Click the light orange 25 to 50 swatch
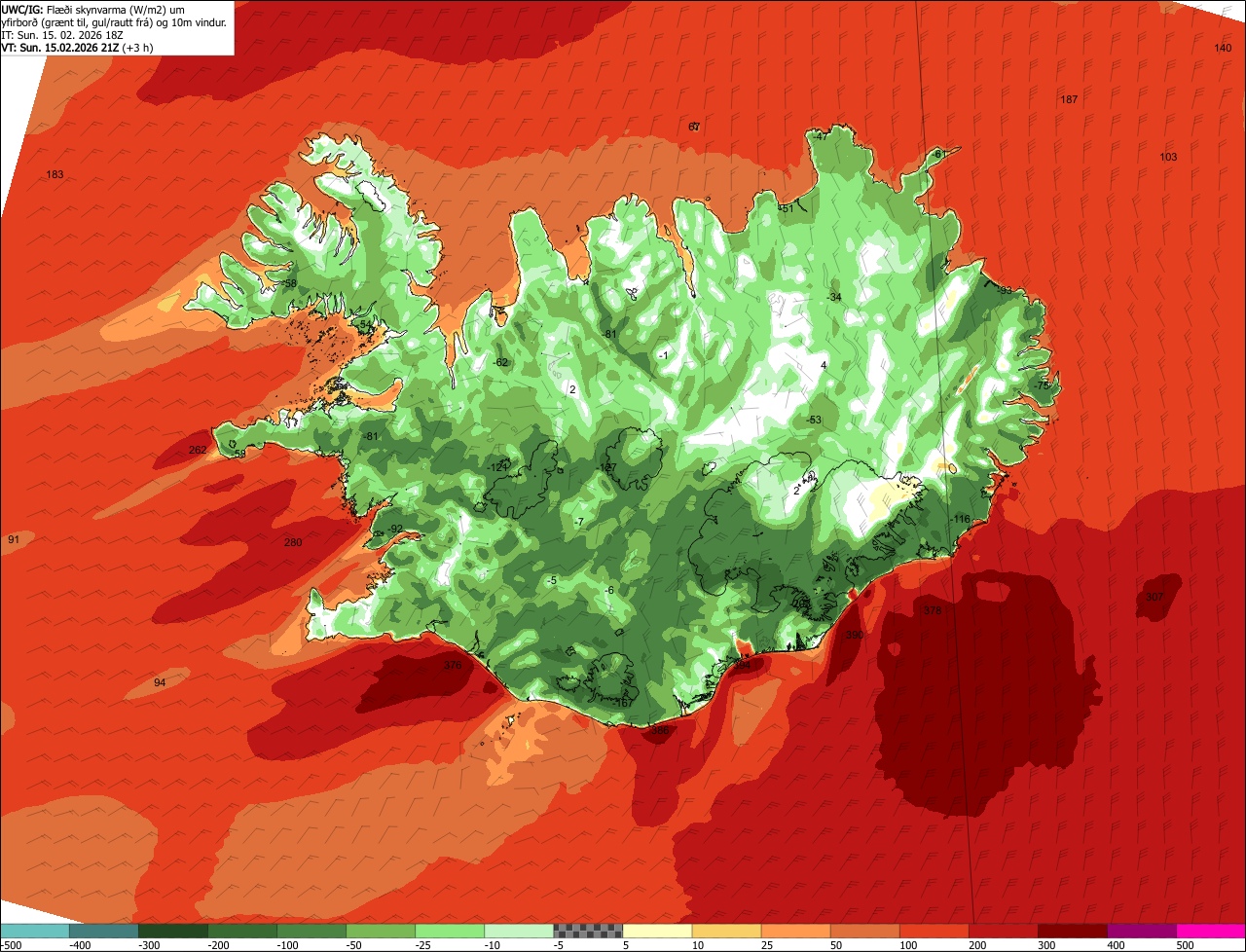 click(795, 931)
